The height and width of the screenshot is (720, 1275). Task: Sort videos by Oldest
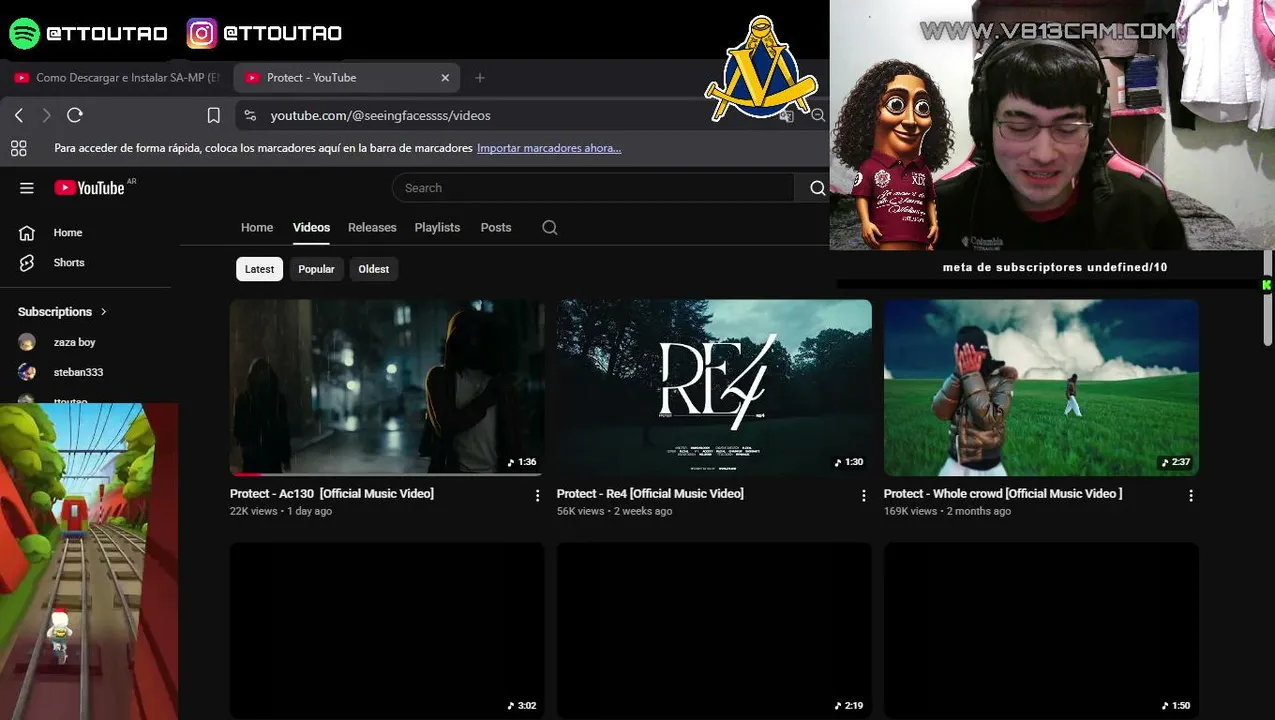374,269
